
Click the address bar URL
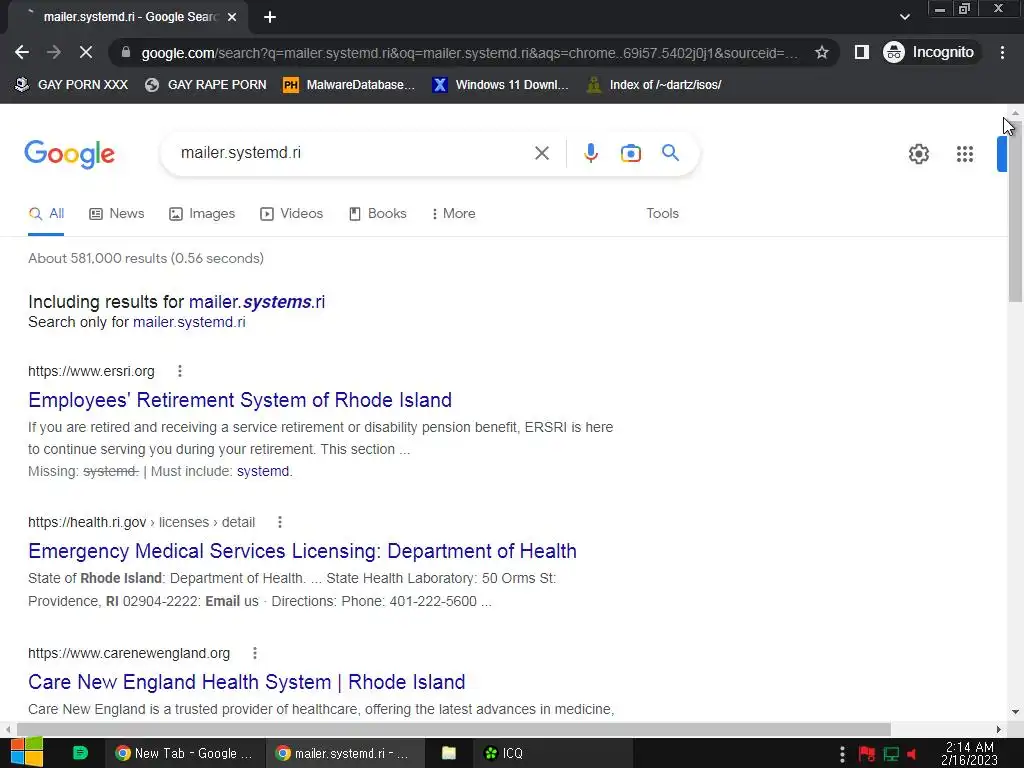[469, 53]
